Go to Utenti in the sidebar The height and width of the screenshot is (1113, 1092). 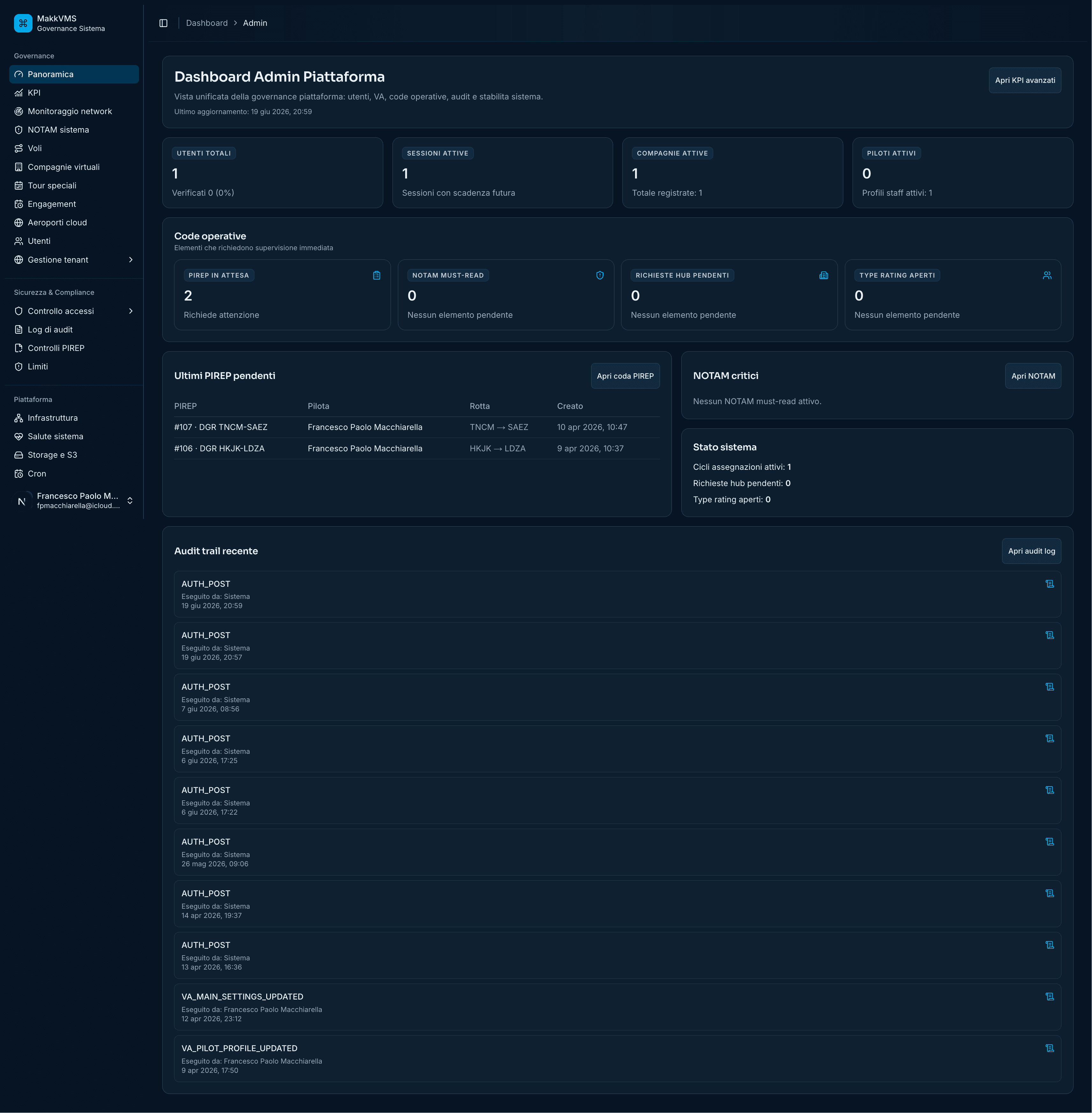(x=74, y=241)
